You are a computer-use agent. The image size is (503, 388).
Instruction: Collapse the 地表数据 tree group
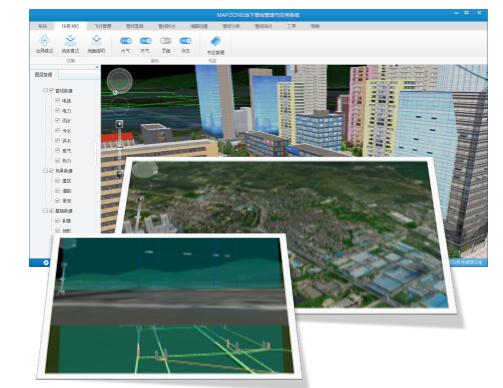45,170
